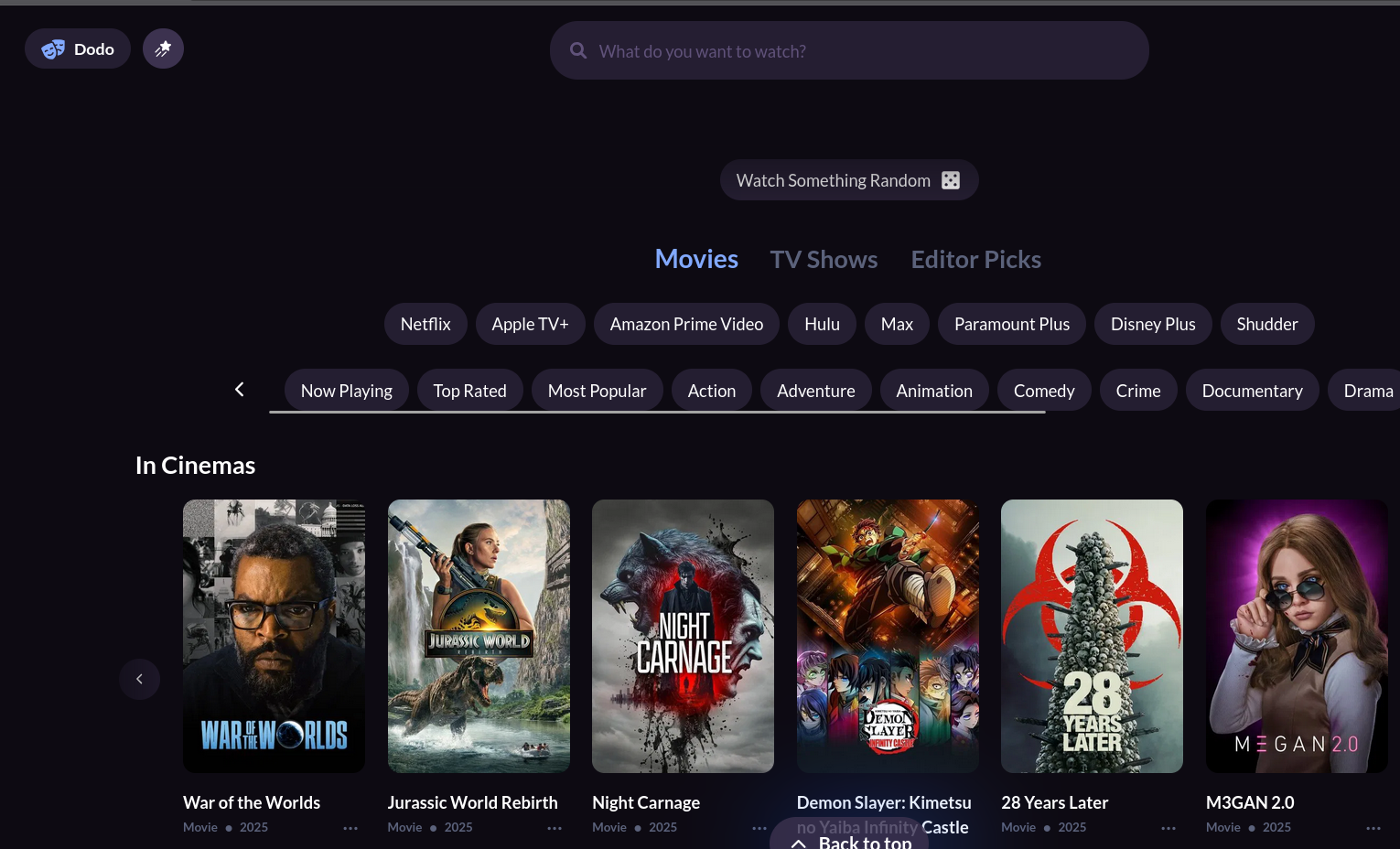The image size is (1400, 849).
Task: Open options menu for War of the Worlds
Action: [350, 828]
